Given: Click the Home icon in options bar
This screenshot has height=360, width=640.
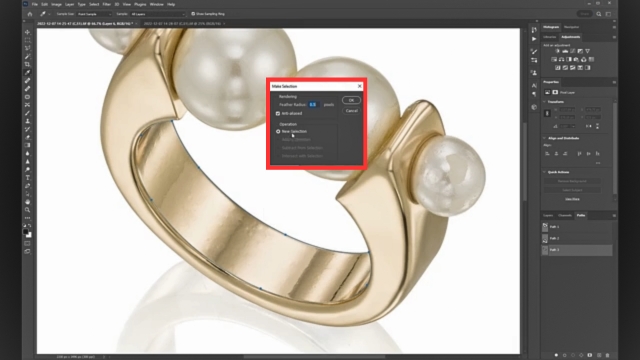Looking at the screenshot, I should coord(30,14).
